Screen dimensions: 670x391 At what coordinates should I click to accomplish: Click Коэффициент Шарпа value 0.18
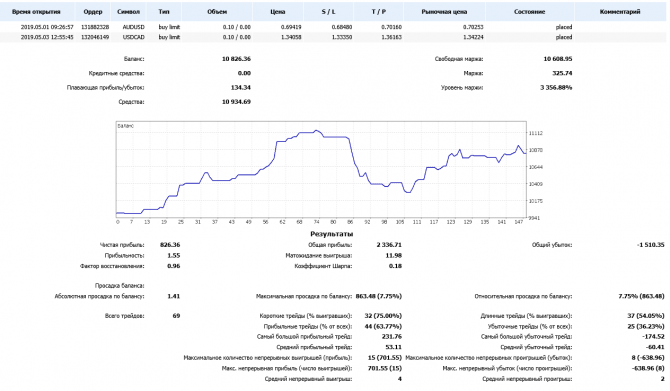[396, 266]
